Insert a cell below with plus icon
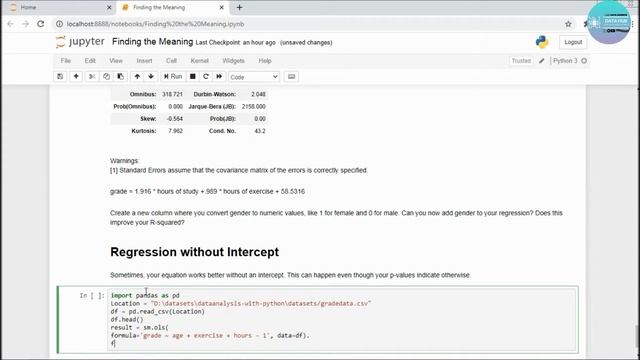Viewport: 640px width, 360px height. coord(76,77)
